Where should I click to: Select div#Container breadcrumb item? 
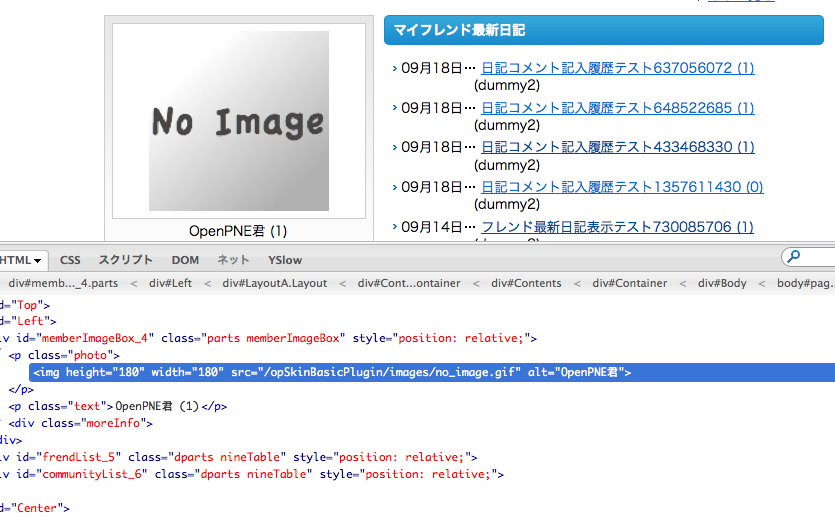[629, 283]
